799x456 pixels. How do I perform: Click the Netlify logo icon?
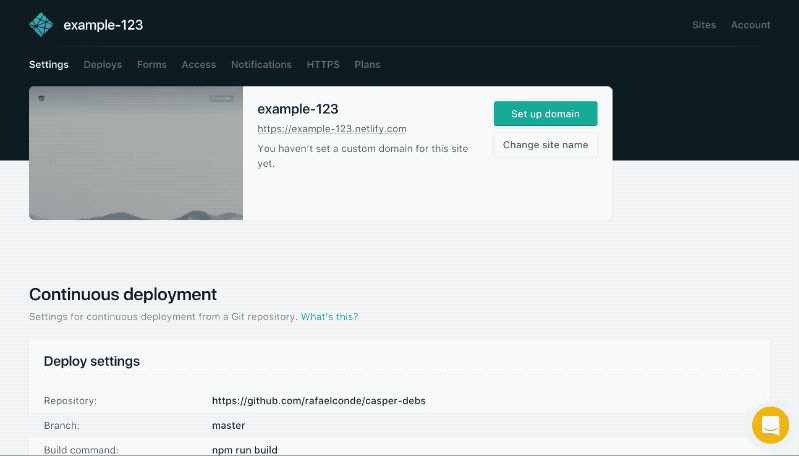pyautogui.click(x=41, y=24)
